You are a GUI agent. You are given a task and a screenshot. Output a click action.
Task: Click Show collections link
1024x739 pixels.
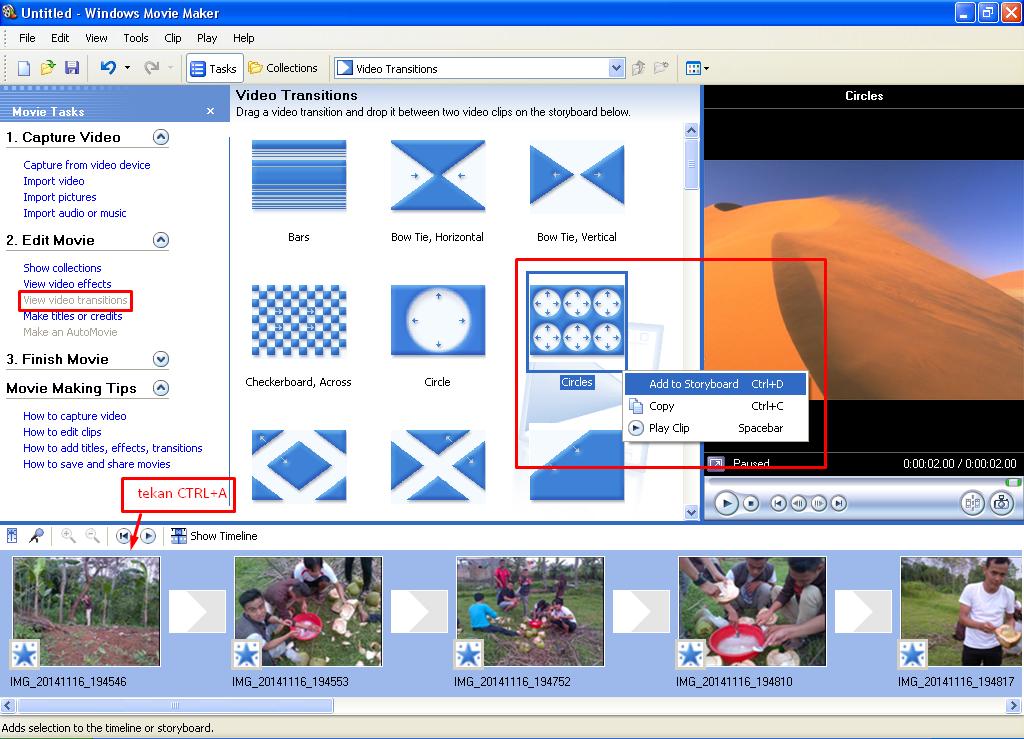pyautogui.click(x=62, y=268)
